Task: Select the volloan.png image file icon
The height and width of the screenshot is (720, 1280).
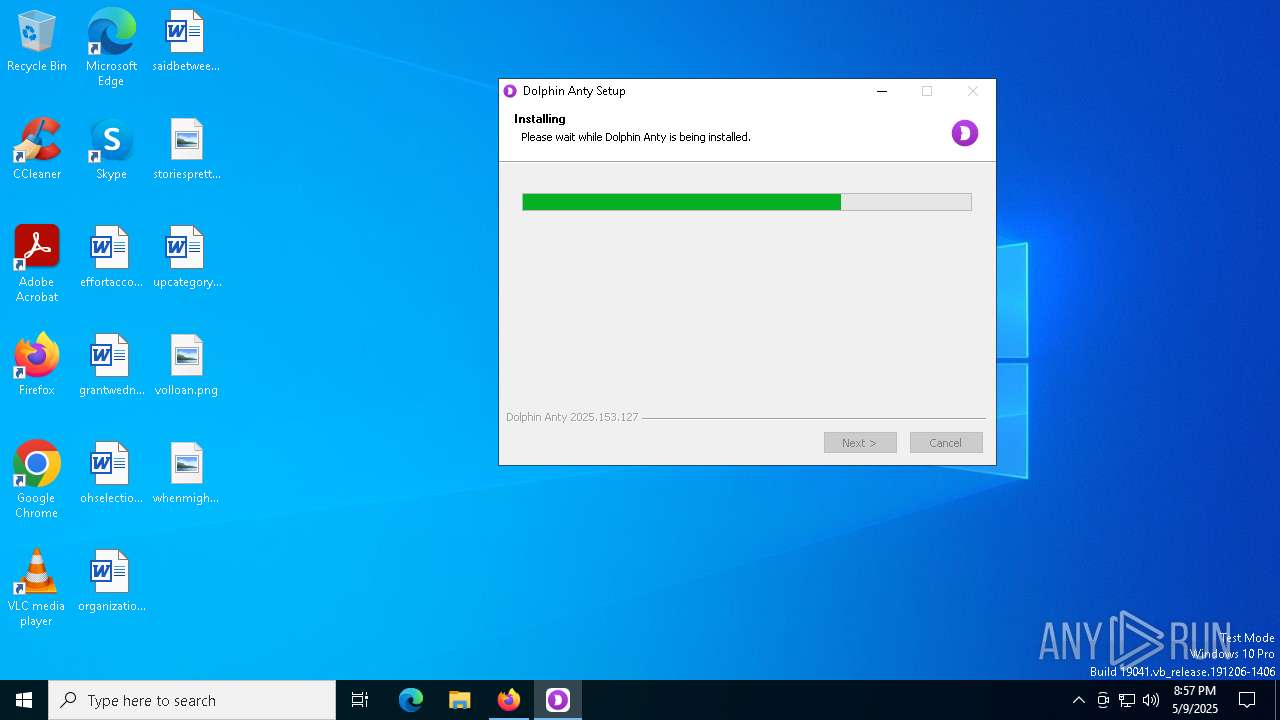Action: pyautogui.click(x=186, y=365)
